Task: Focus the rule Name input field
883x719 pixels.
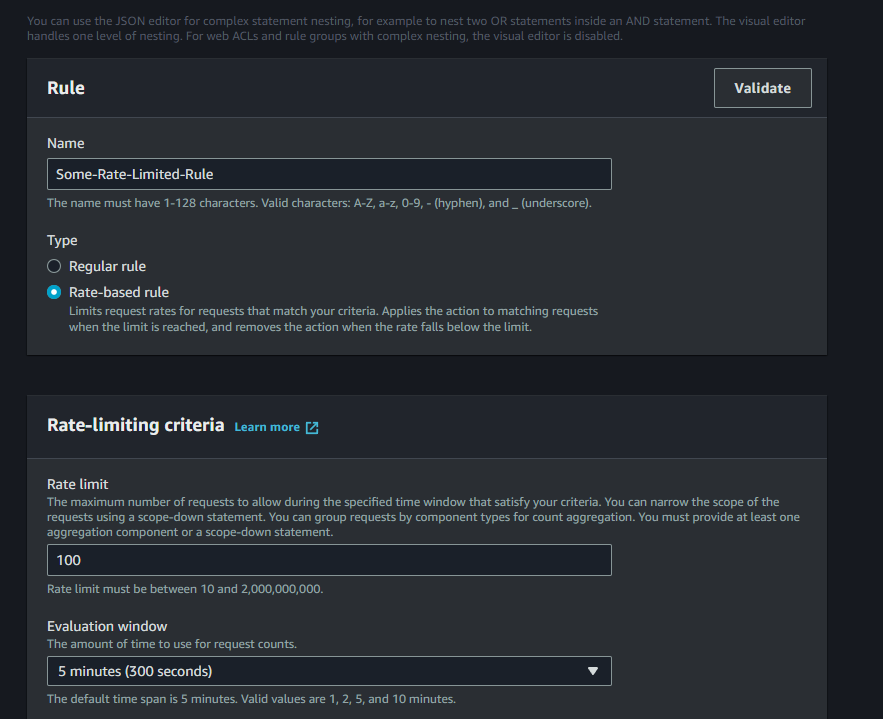Action: 329,174
